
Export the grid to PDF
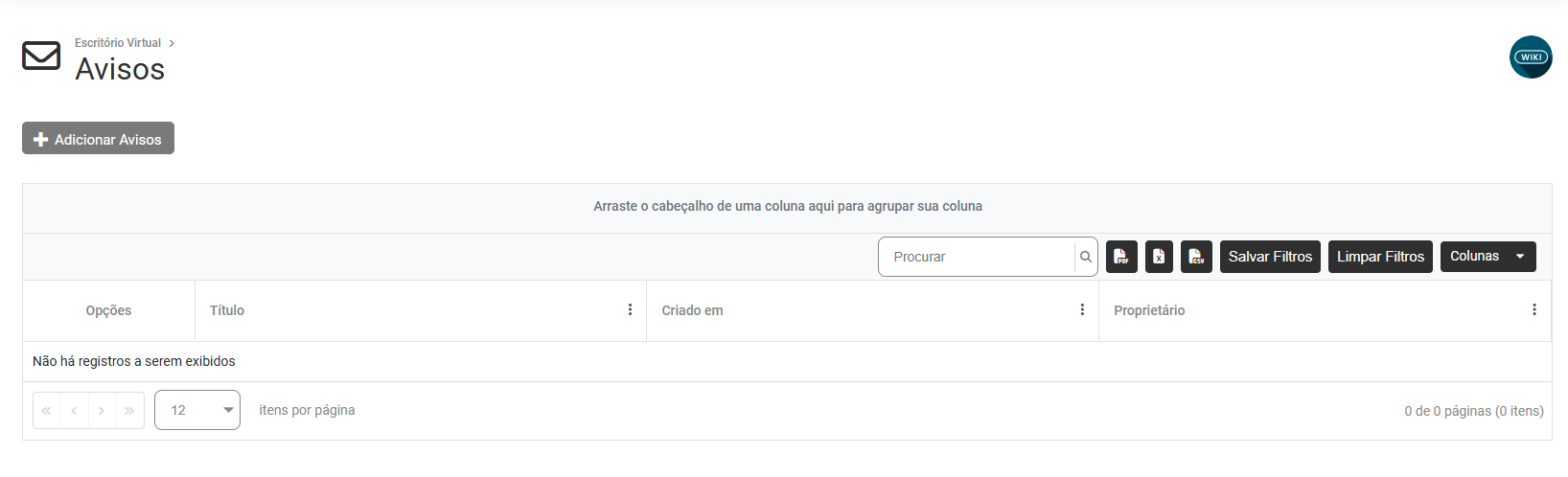[1121, 257]
